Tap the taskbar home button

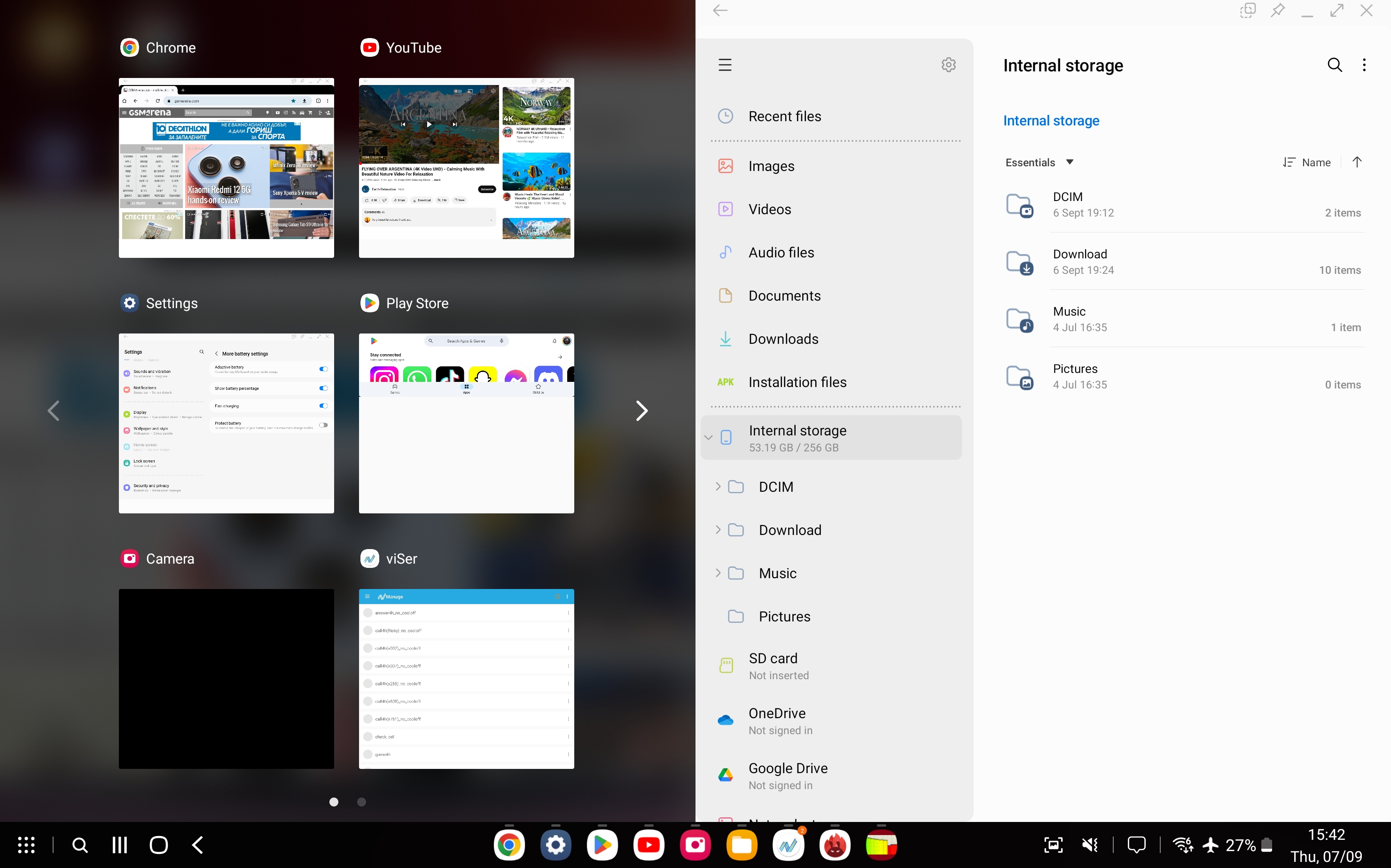[x=158, y=845]
